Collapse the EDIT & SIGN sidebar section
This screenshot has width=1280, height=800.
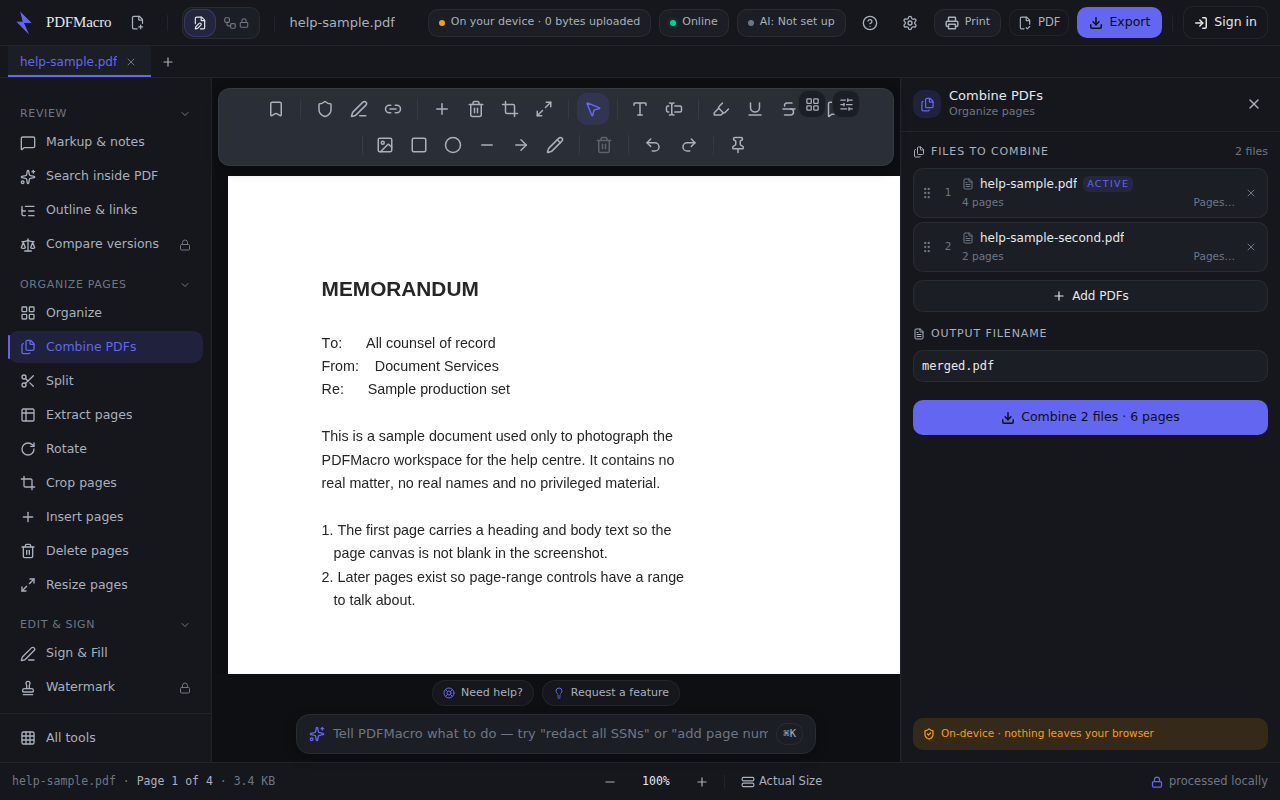(185, 624)
